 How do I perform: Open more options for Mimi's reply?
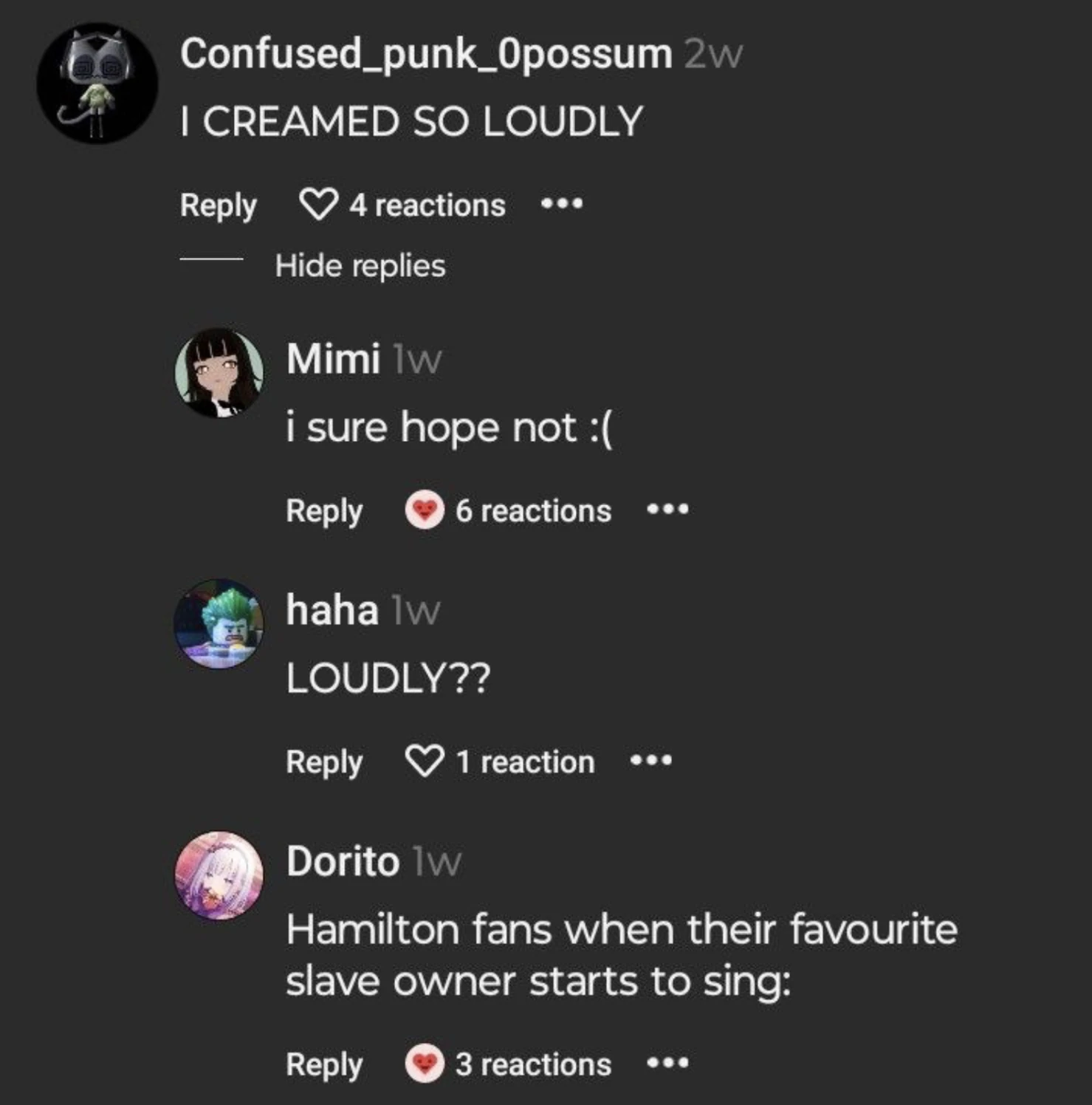(x=667, y=510)
